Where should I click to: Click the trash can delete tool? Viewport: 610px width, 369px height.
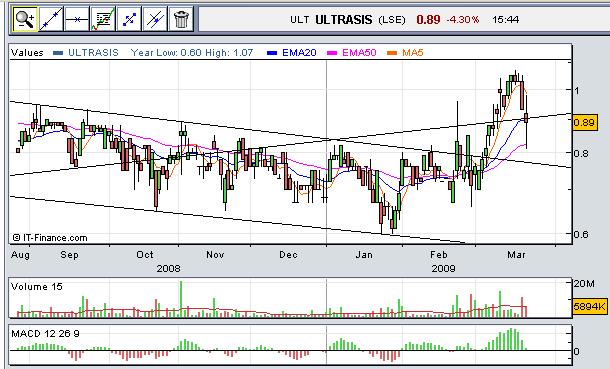[x=181, y=19]
